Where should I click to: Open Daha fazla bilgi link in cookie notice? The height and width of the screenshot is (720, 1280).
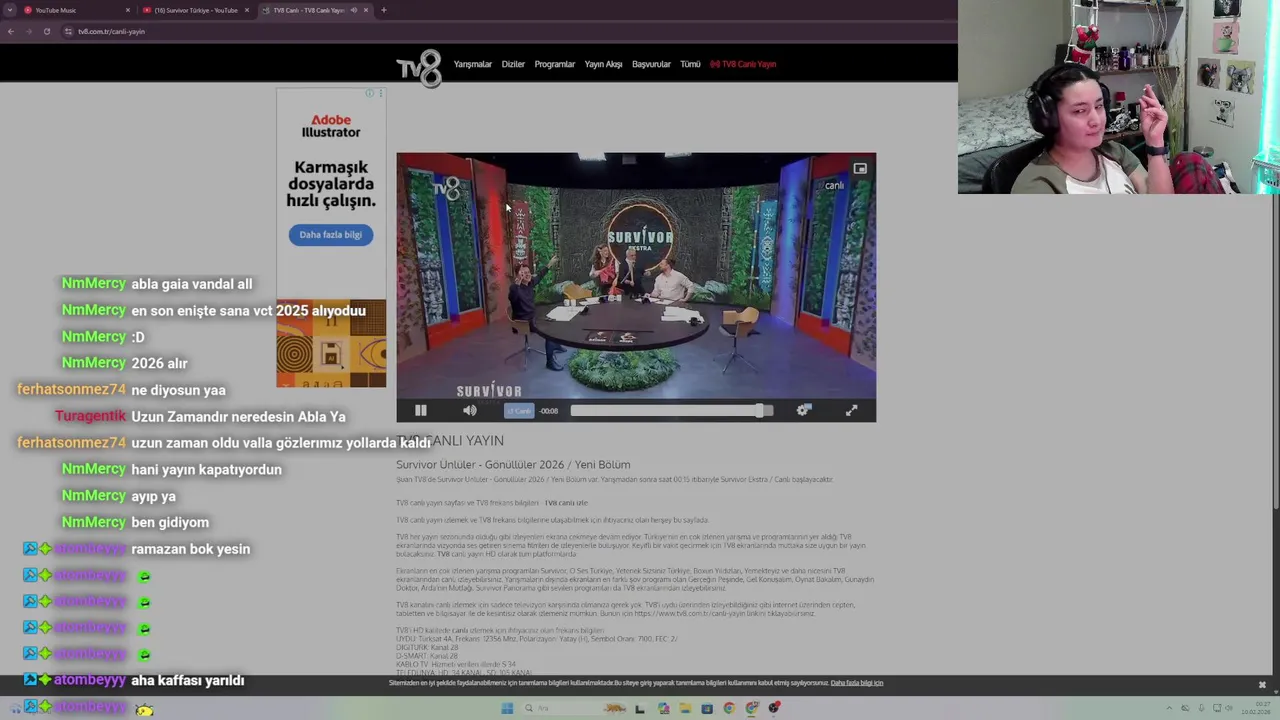(x=857, y=683)
